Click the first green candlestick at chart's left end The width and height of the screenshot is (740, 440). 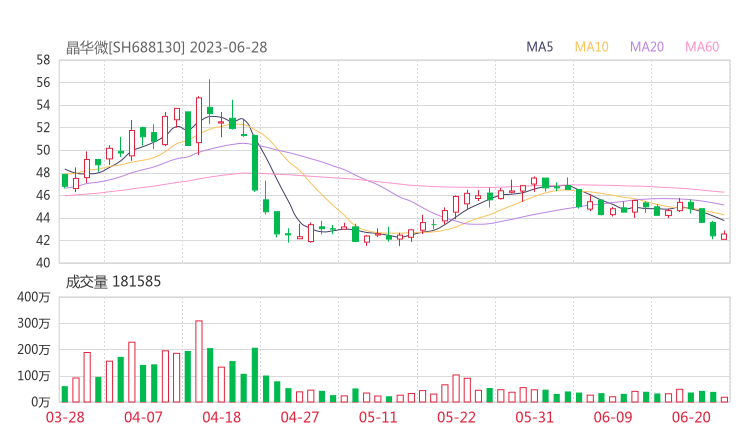(x=65, y=180)
